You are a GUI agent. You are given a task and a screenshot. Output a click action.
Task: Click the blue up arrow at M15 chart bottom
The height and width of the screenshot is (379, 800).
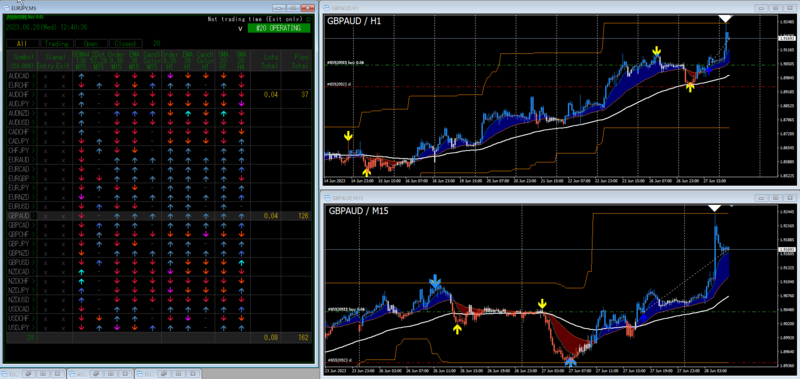(570, 362)
